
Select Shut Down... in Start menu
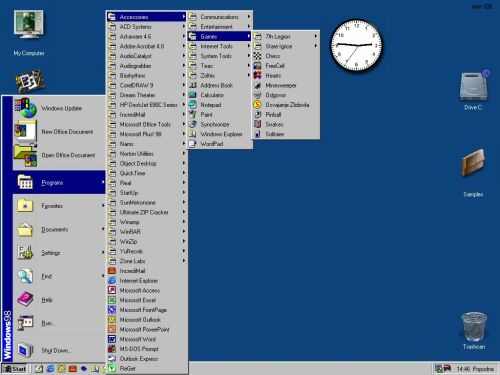point(59,350)
